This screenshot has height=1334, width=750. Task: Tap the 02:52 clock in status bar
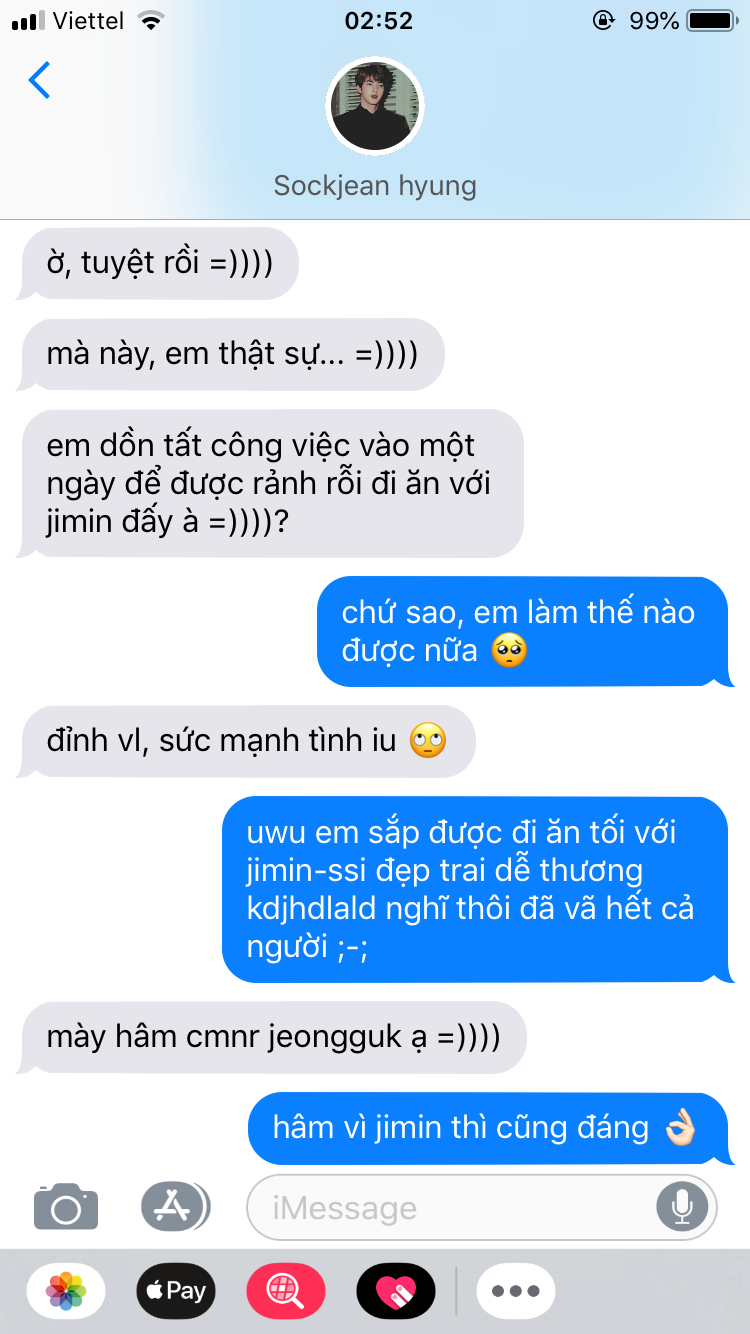coord(378,21)
